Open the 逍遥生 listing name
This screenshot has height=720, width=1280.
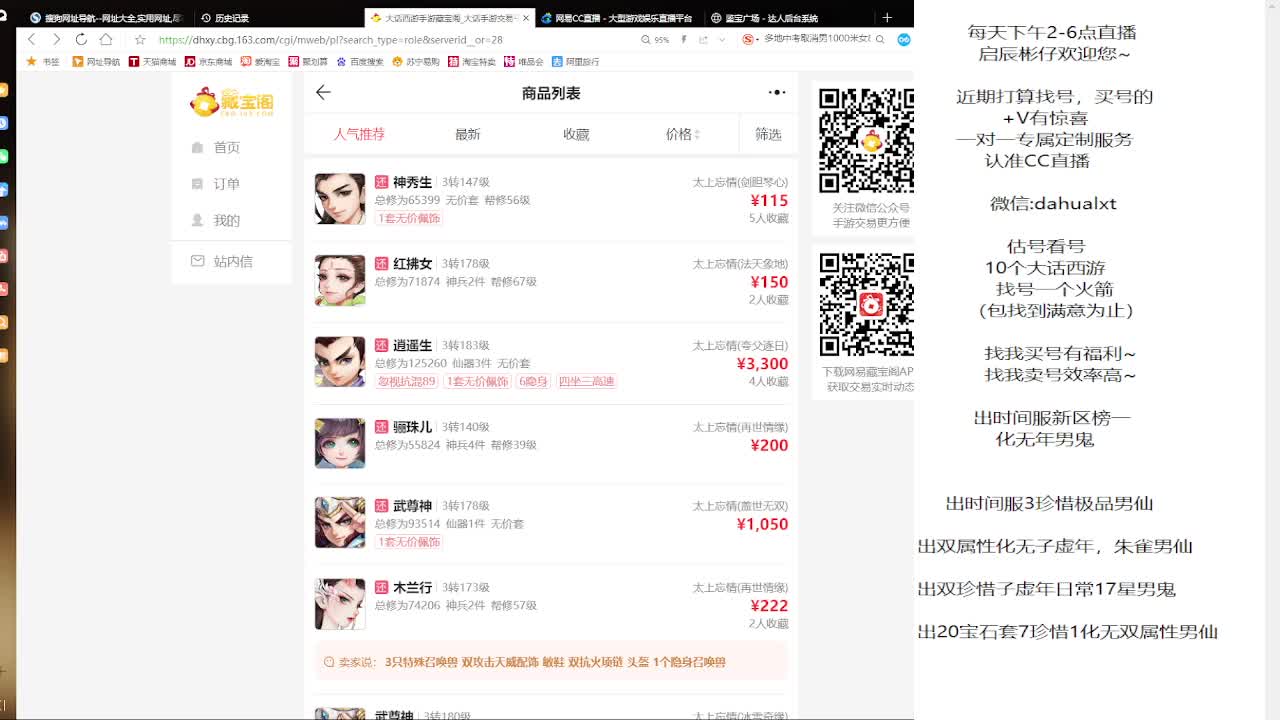pyautogui.click(x=412, y=345)
